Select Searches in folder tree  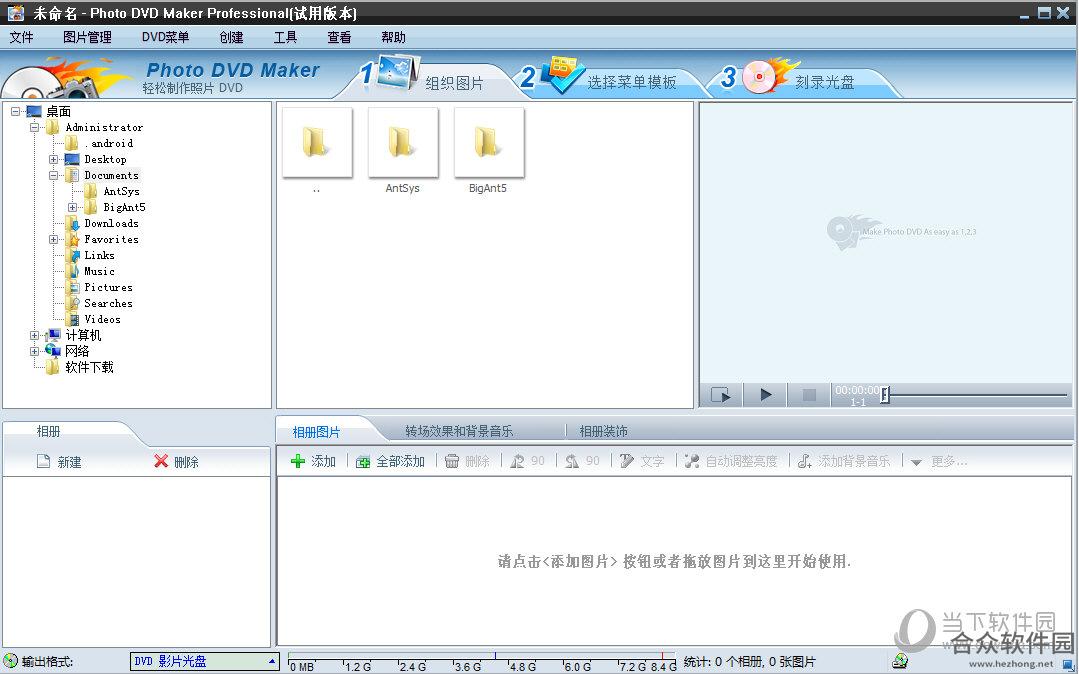[108, 303]
